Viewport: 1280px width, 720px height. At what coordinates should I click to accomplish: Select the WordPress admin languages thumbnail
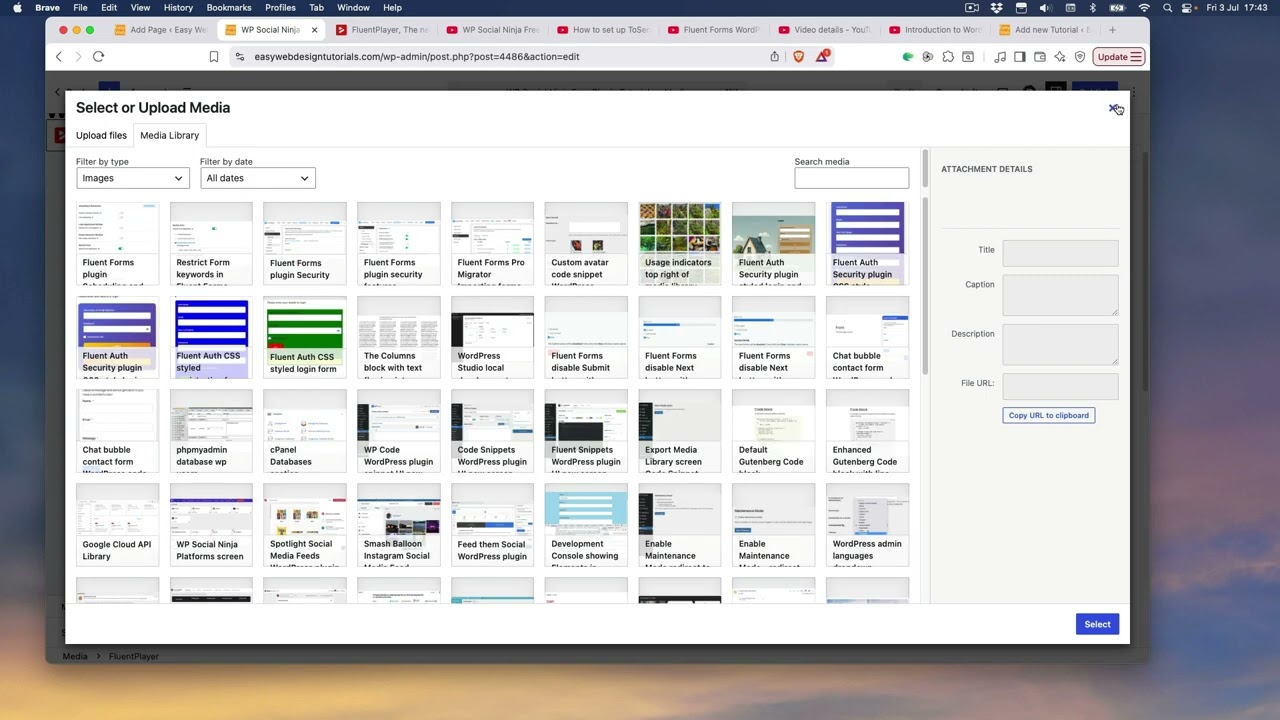[867, 525]
